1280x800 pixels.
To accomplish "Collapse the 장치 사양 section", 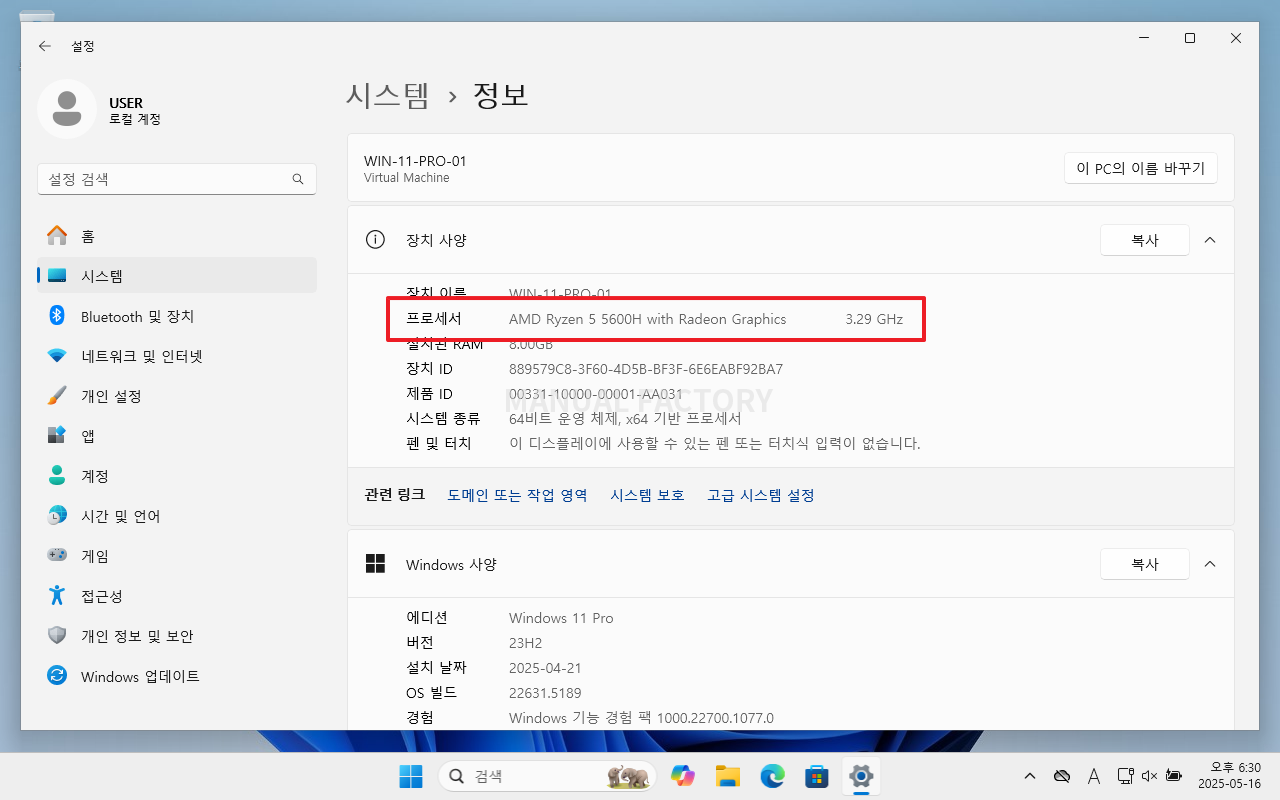I will tap(1210, 240).
